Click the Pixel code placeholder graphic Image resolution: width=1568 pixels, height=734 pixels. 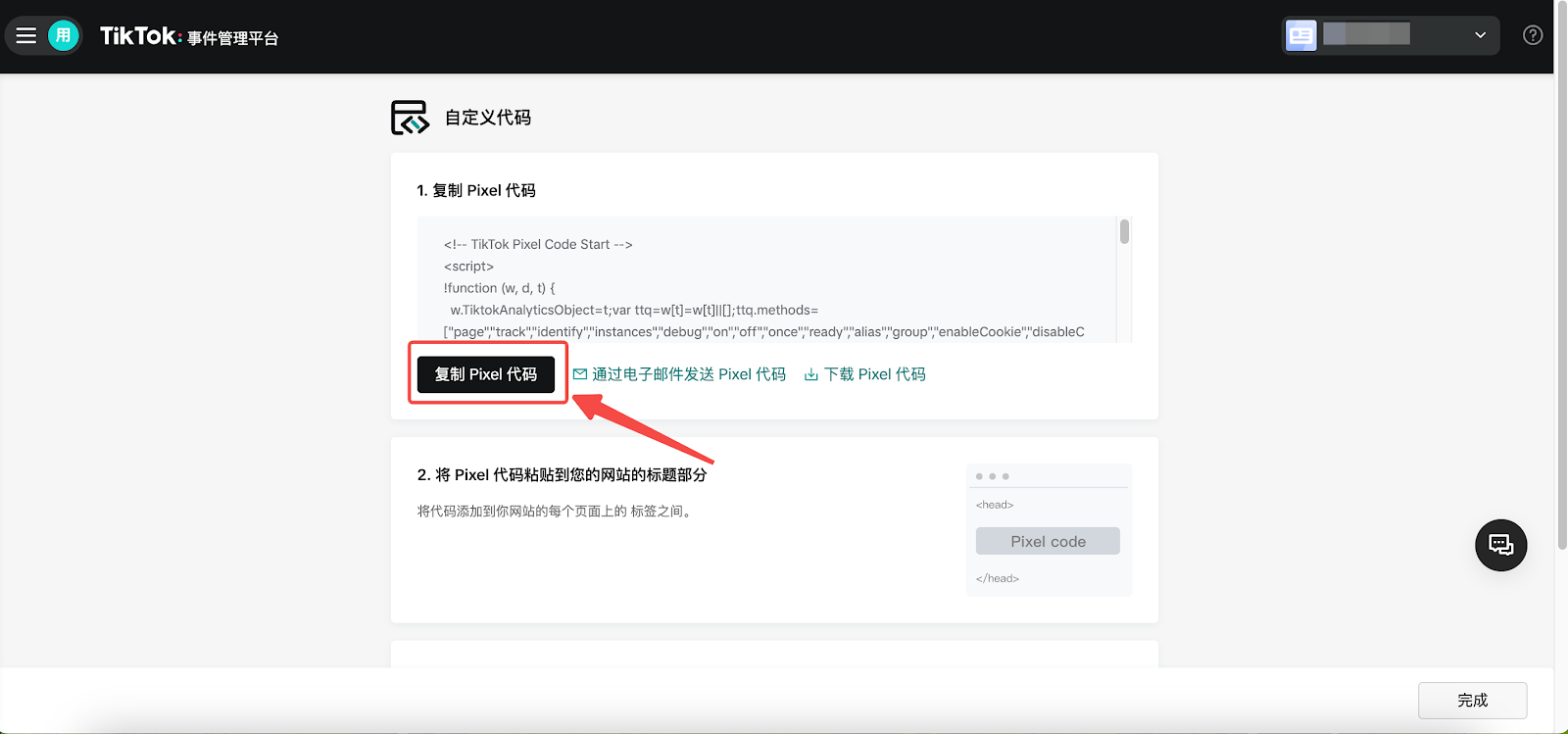[x=1048, y=541]
